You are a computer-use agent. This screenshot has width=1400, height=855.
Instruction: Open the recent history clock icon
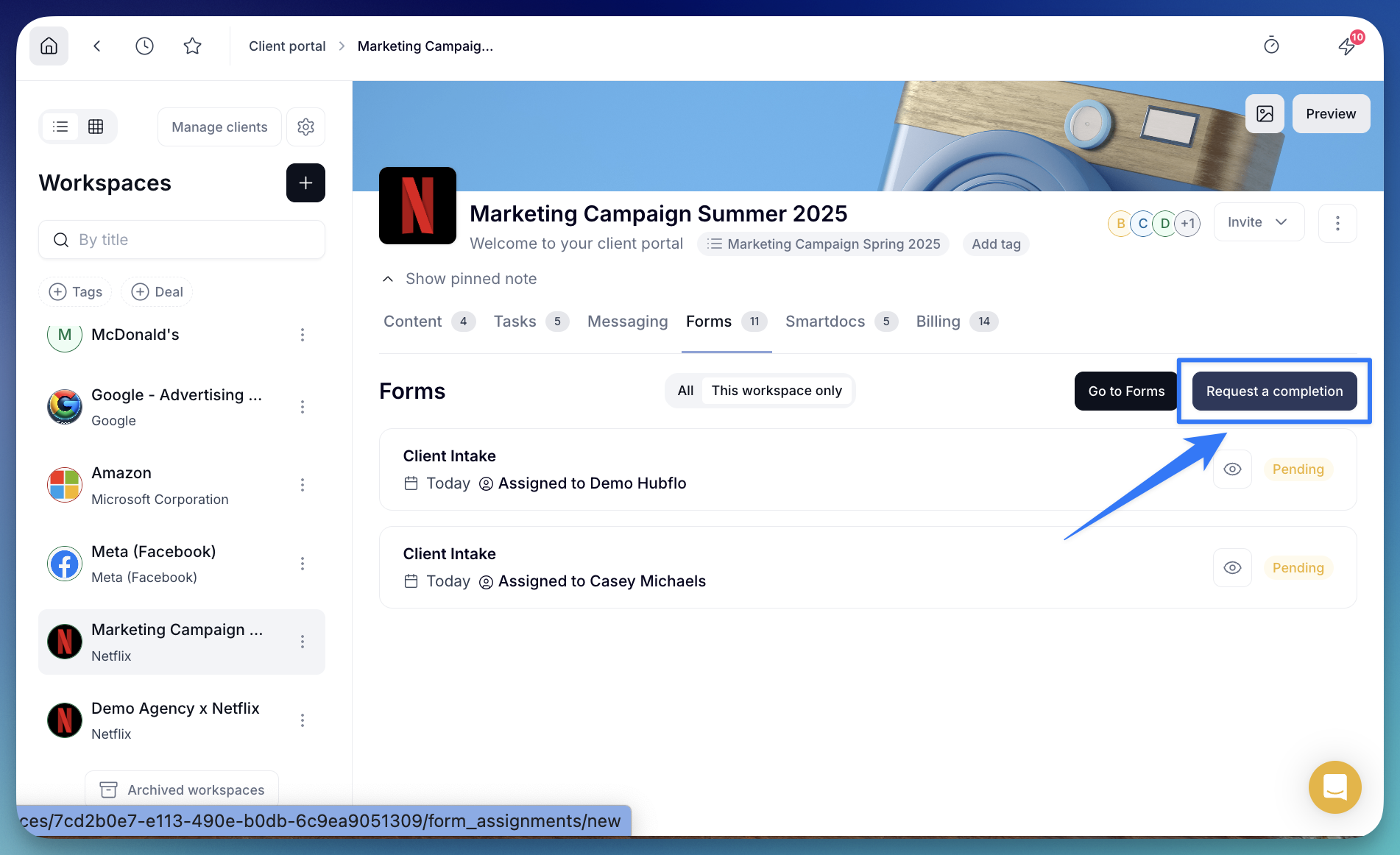(x=144, y=46)
